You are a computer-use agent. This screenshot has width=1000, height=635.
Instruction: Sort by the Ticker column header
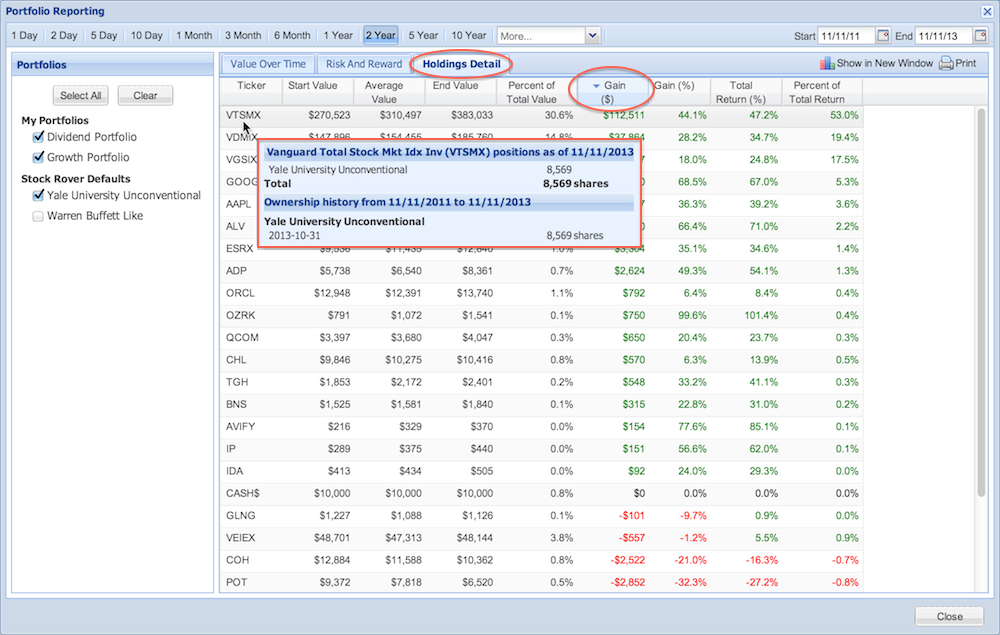pos(251,92)
